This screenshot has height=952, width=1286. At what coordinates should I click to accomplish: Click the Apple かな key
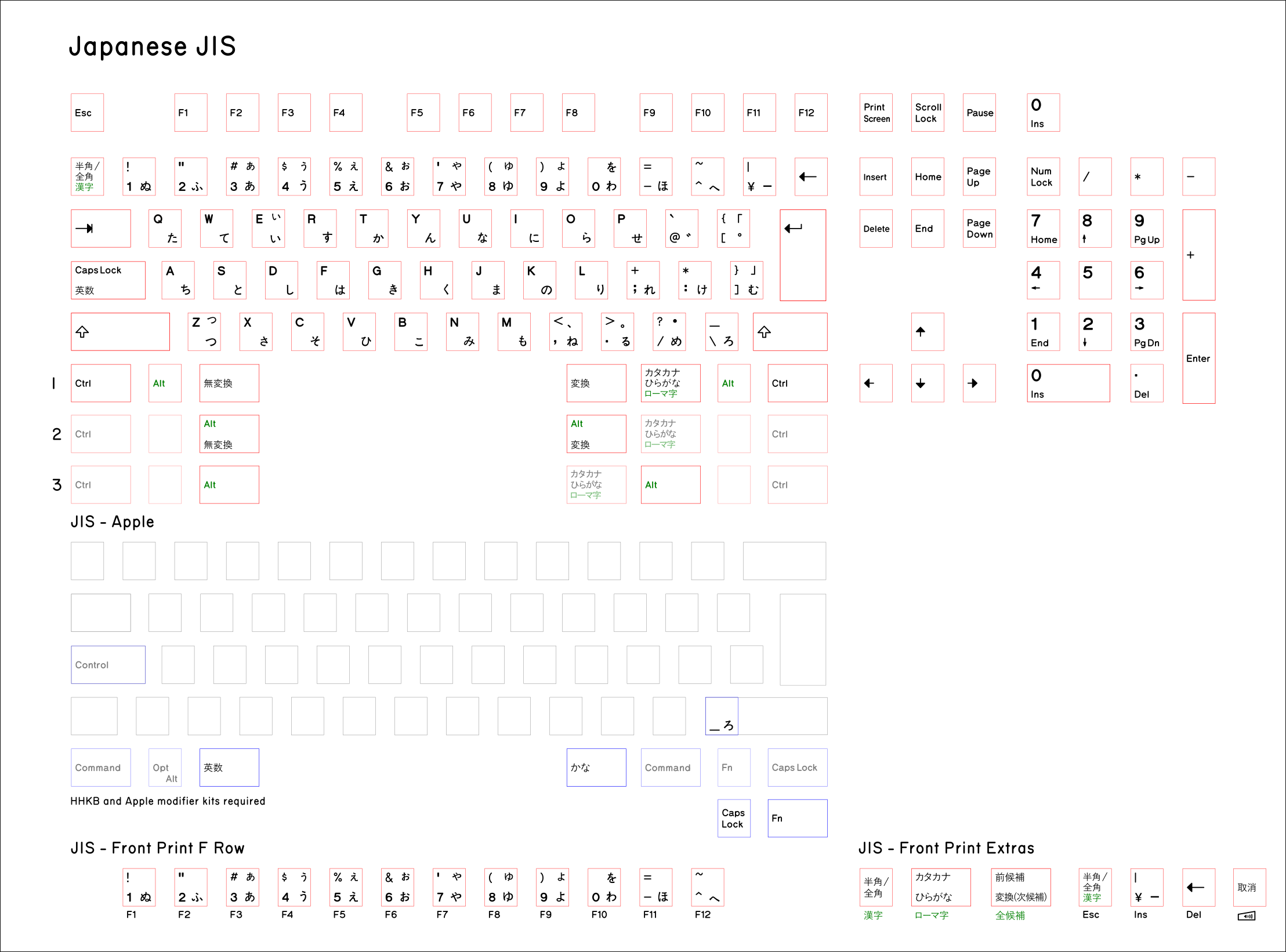596,768
